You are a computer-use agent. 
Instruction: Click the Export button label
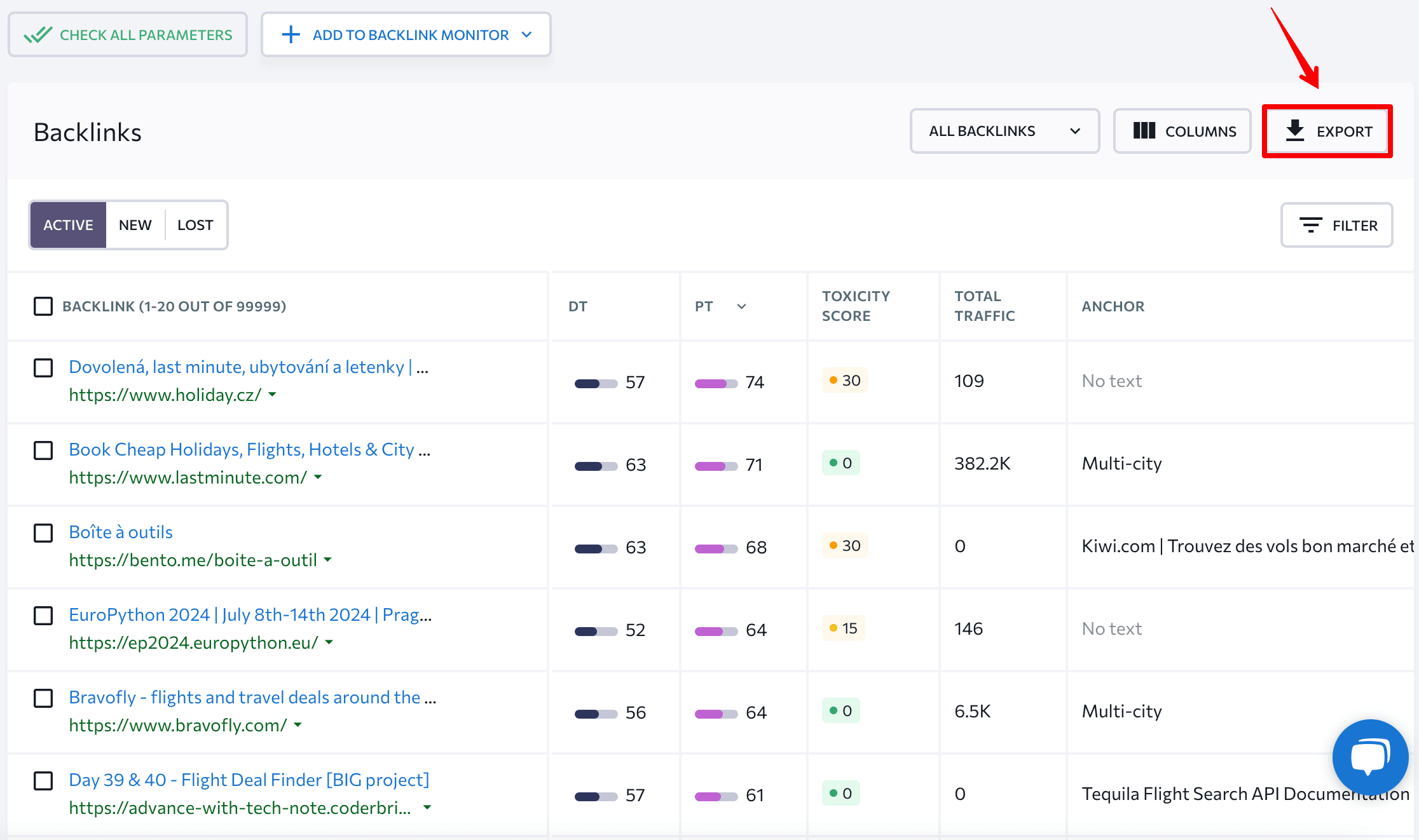click(1344, 132)
